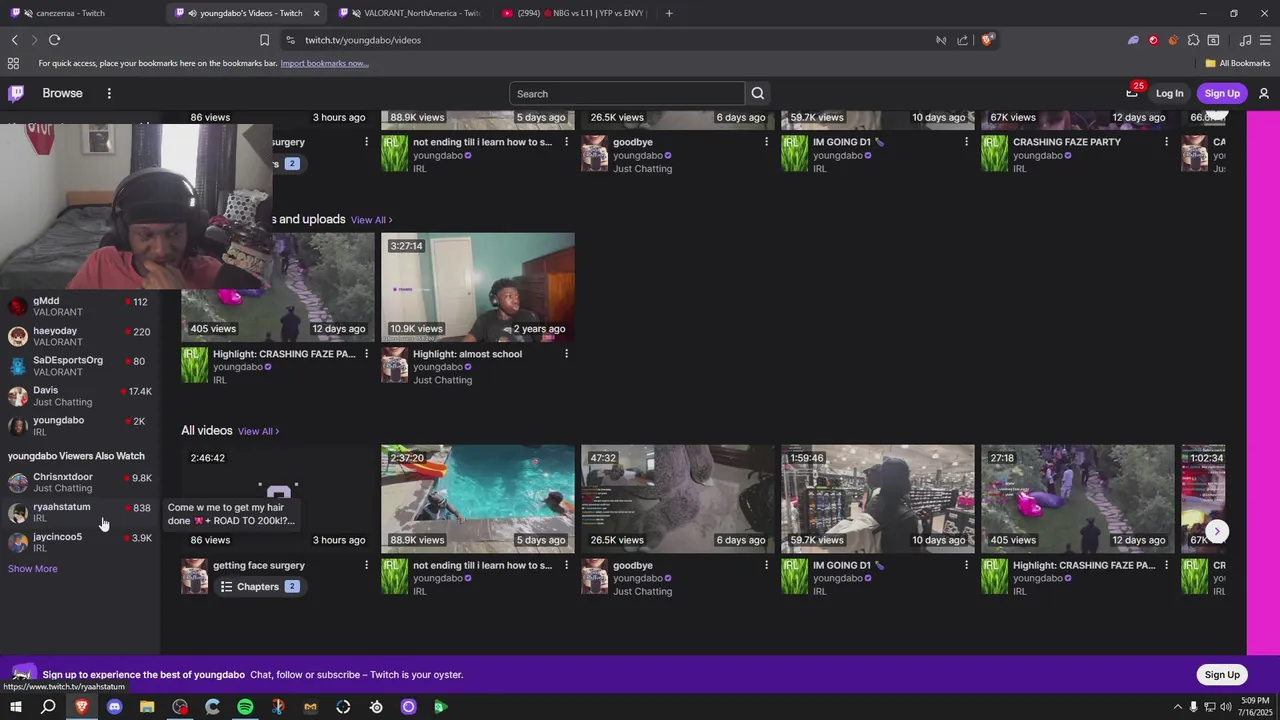Click the volume speaker tray icon
The height and width of the screenshot is (720, 1280).
[1227, 707]
